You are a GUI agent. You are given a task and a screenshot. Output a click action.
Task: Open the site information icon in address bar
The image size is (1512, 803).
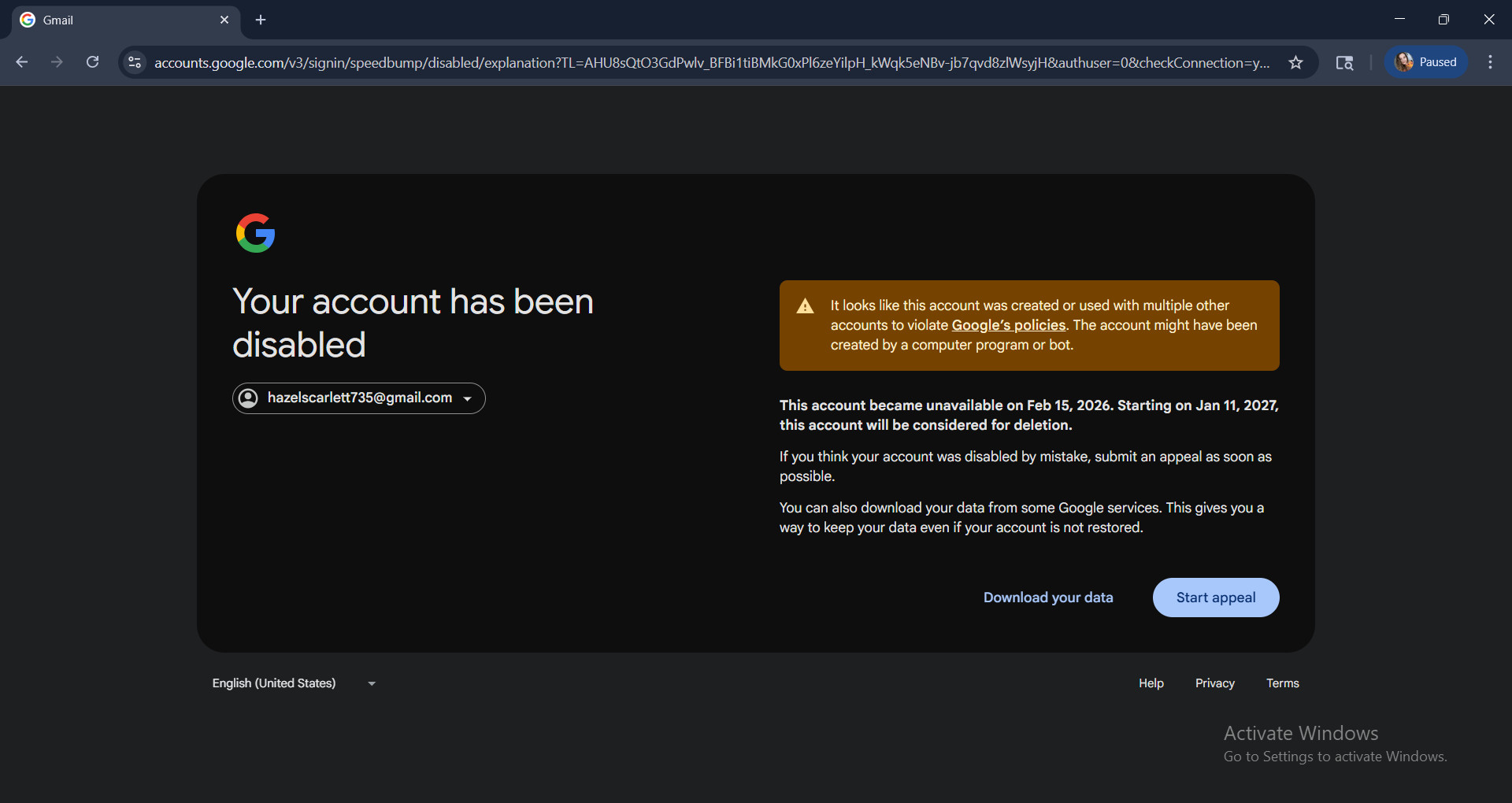click(135, 62)
